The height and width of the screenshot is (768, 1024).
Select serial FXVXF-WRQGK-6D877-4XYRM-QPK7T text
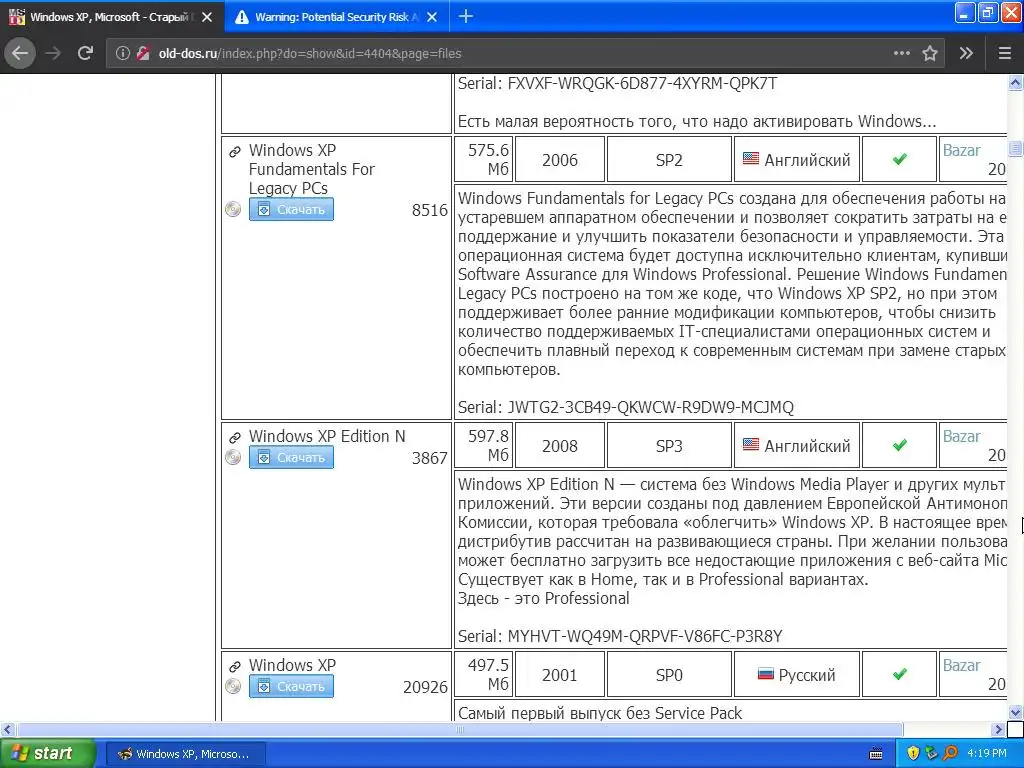[642, 84]
